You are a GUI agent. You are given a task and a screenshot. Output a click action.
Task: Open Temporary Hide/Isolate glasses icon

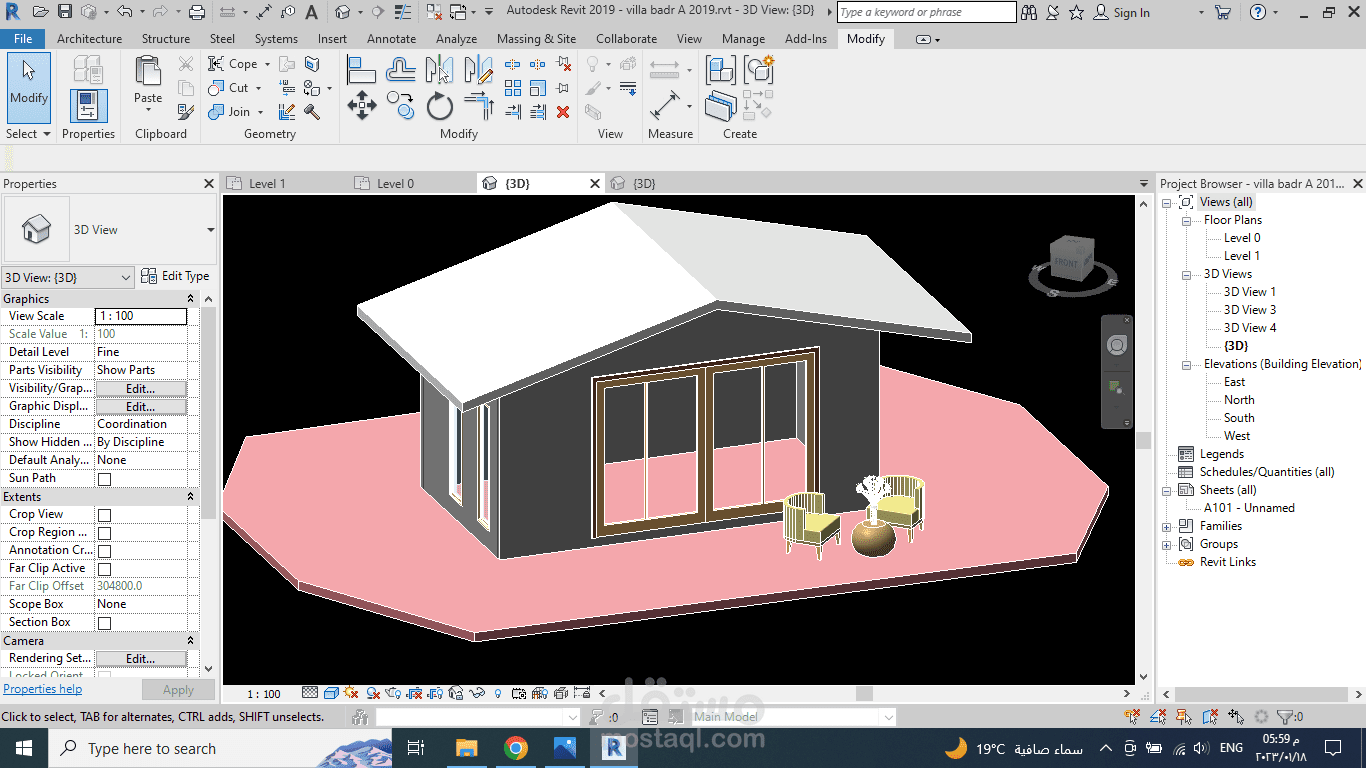(478, 692)
